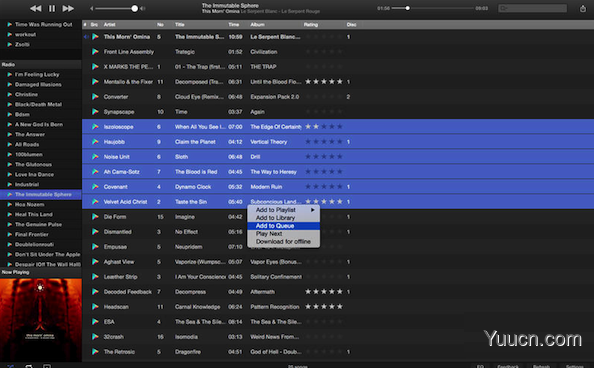Screen dimensions: 594x368
Task: Adjust the volume slider knob
Action: tap(134, 8)
